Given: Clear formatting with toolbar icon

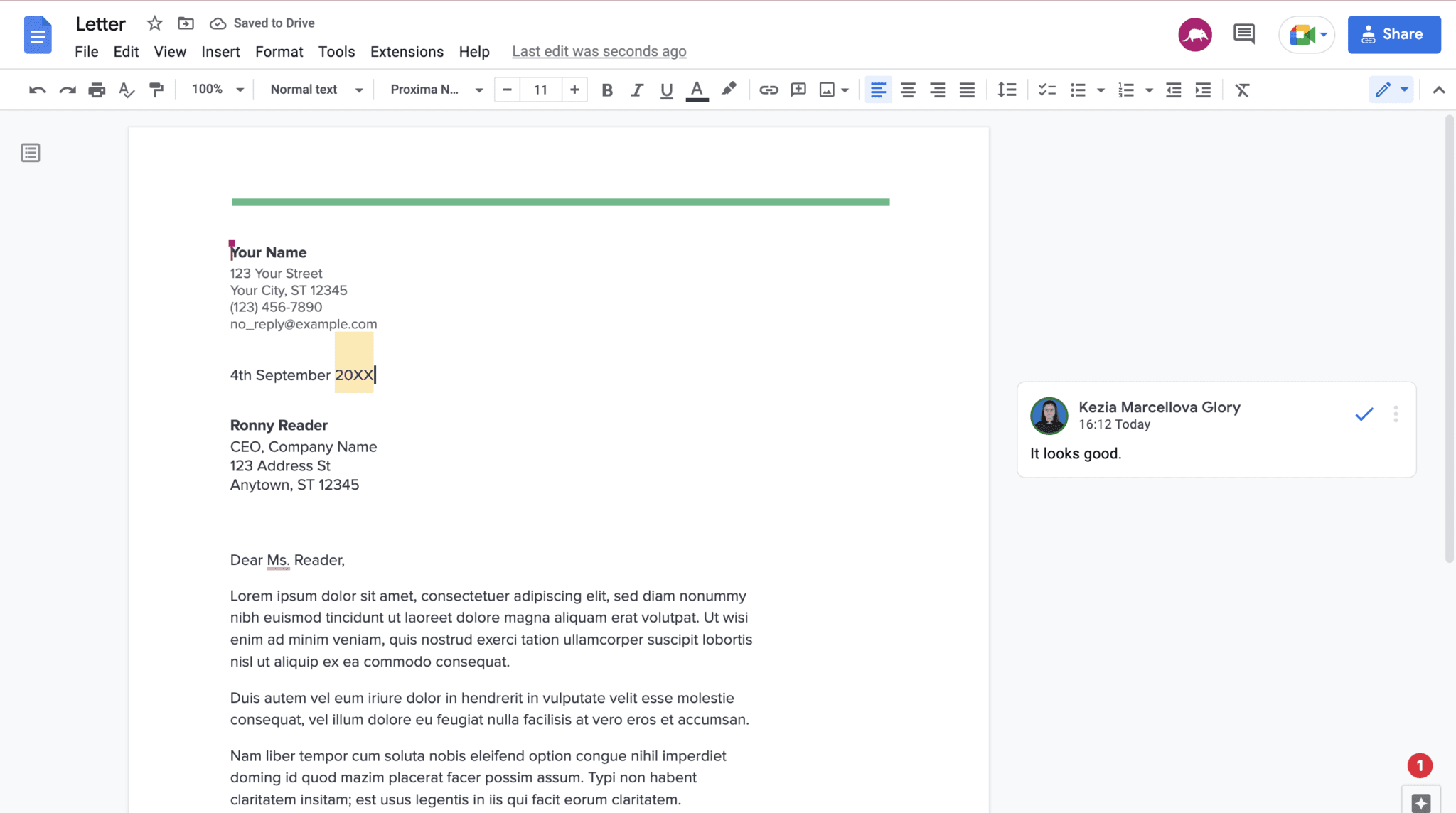Looking at the screenshot, I should pos(1241,90).
